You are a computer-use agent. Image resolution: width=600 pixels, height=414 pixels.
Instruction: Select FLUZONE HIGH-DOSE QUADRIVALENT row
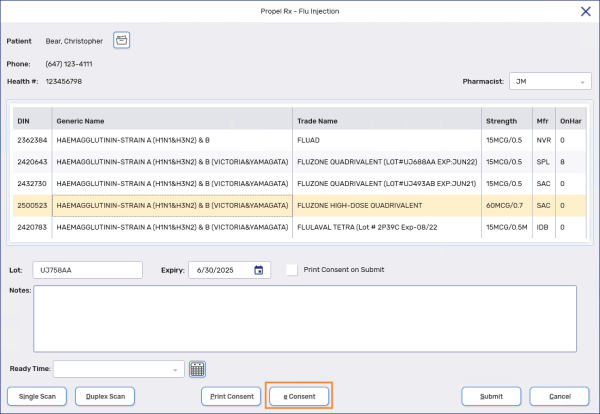pyautogui.click(x=300, y=205)
